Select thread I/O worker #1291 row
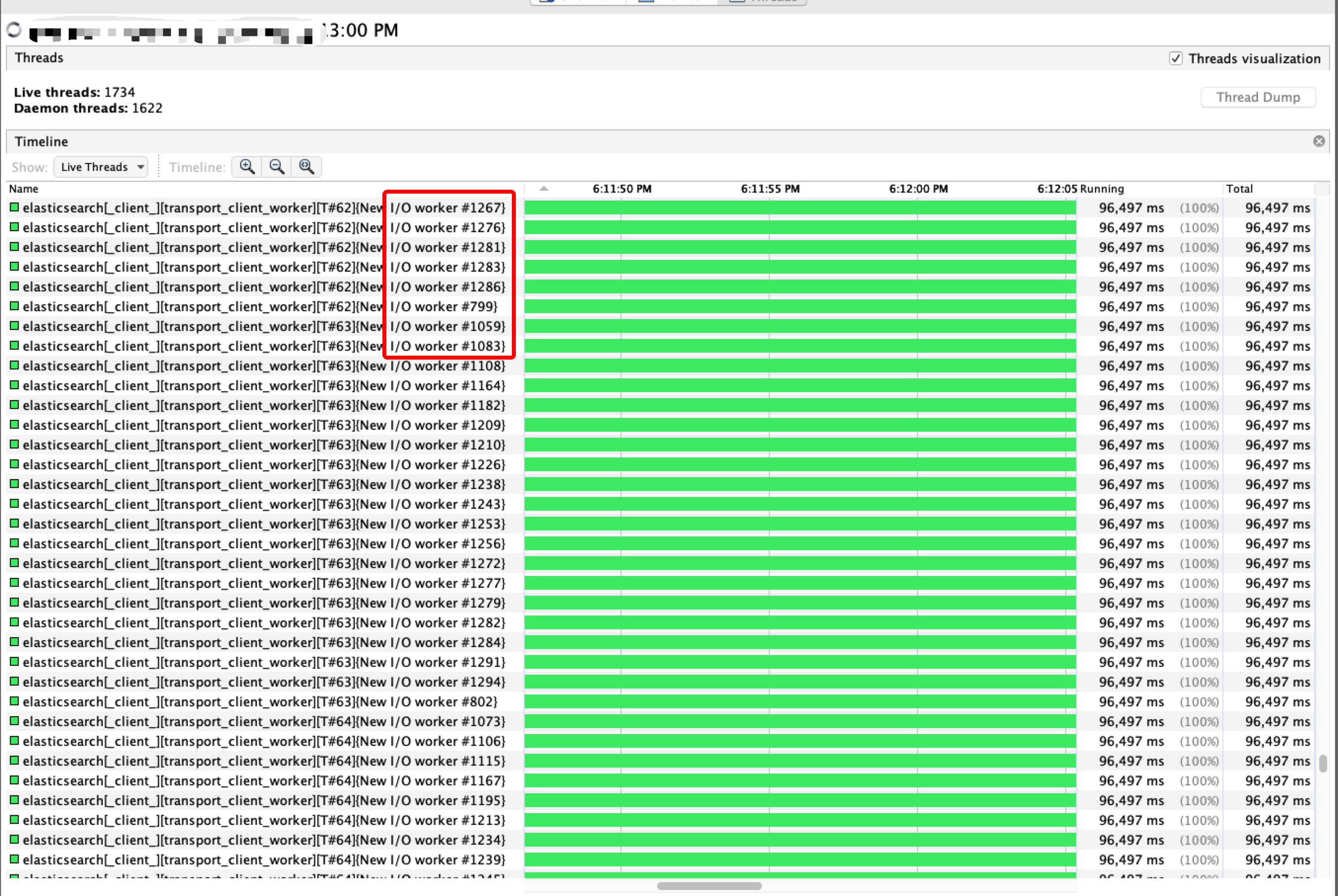Image resolution: width=1338 pixels, height=896 pixels. point(661,662)
